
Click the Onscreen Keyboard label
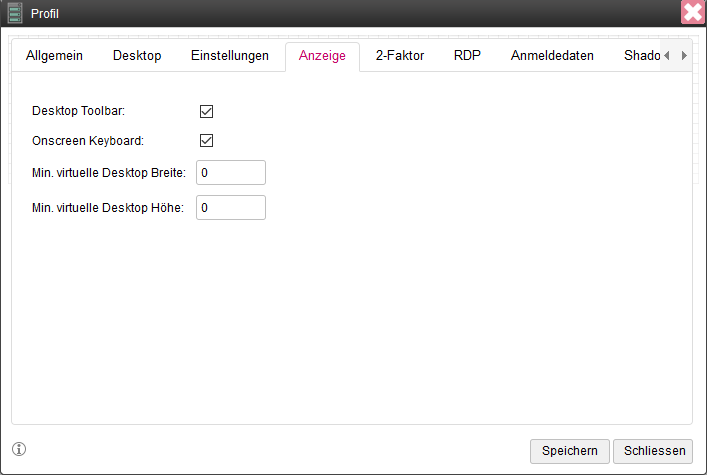(88, 141)
